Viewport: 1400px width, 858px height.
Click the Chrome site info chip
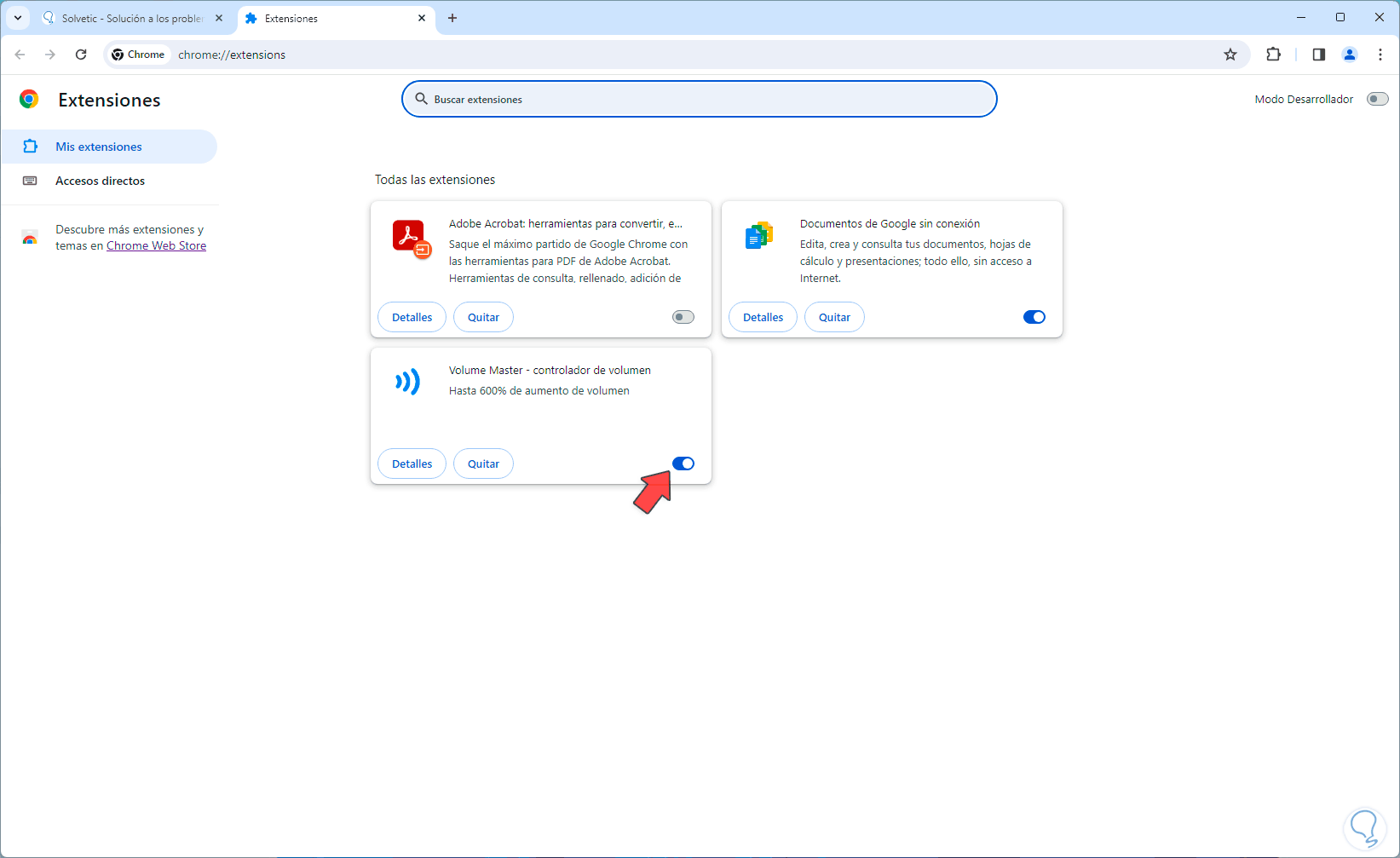tap(139, 55)
